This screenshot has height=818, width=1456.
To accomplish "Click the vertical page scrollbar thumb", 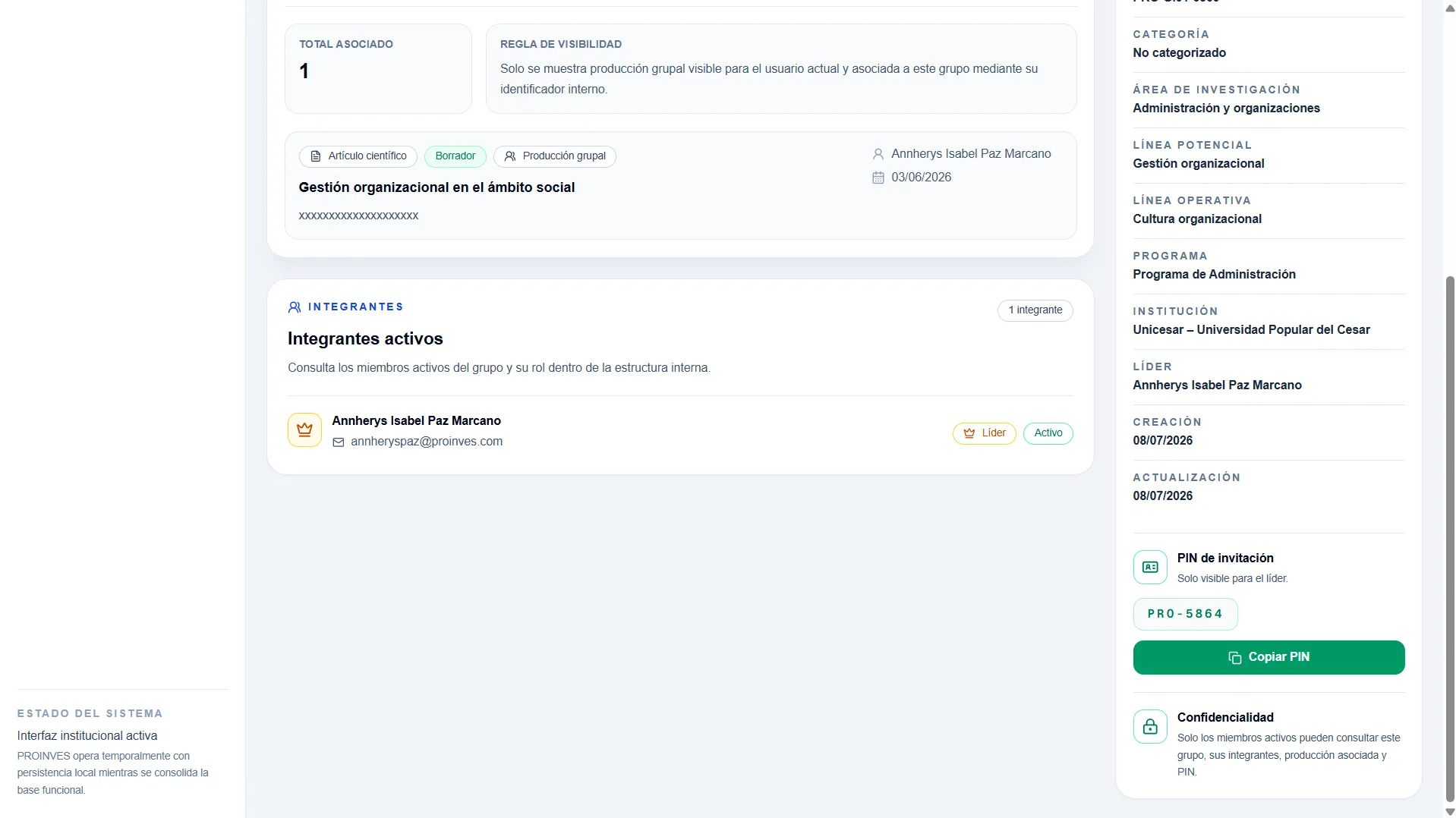I will coord(1449,539).
